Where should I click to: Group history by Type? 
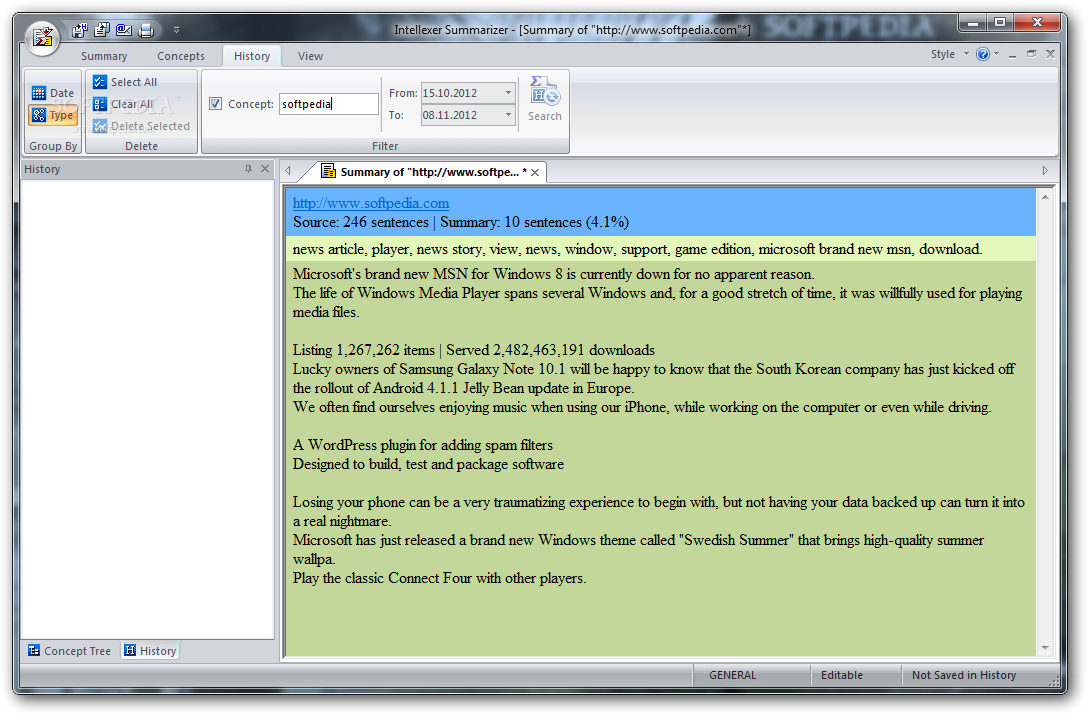(x=53, y=115)
